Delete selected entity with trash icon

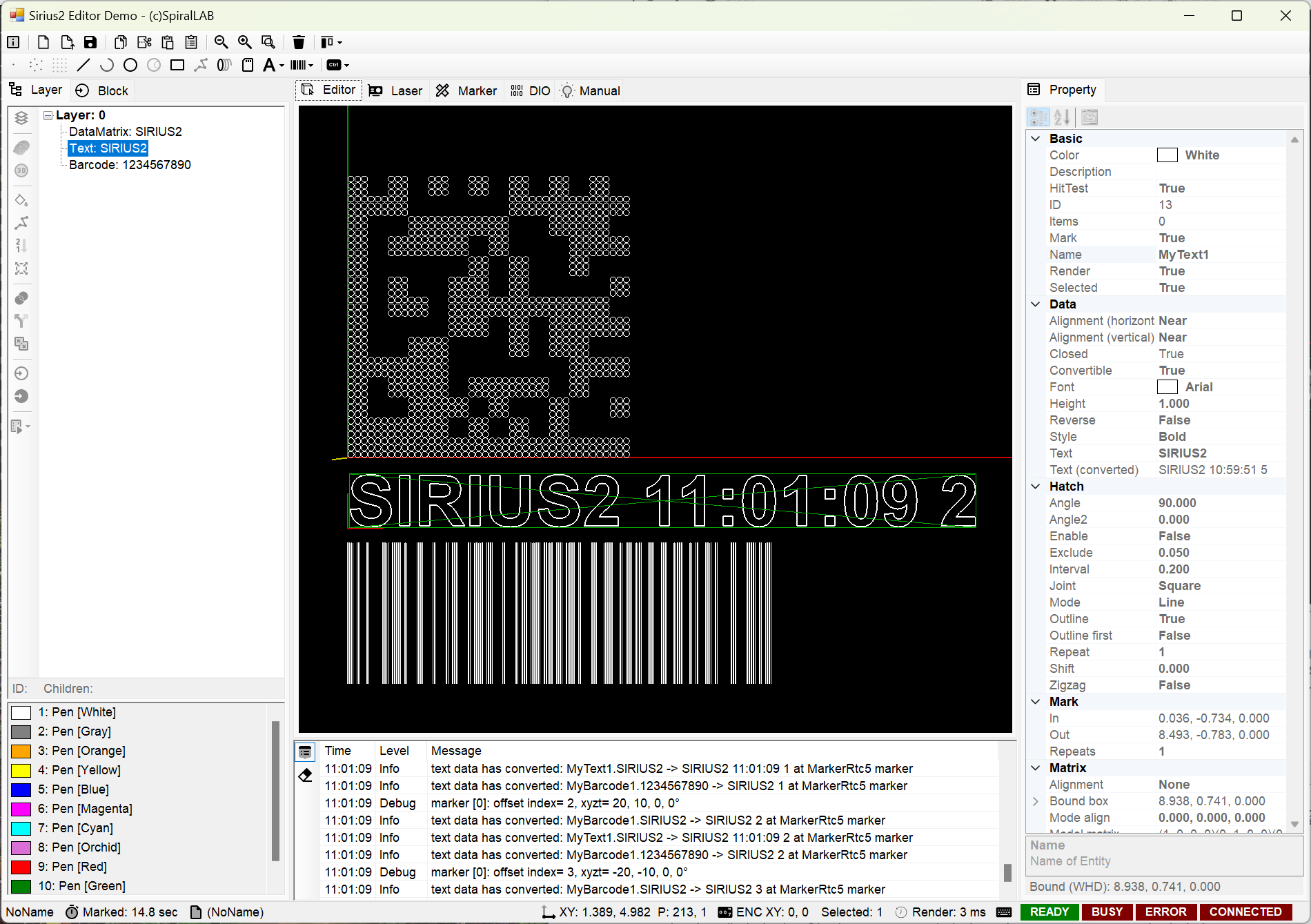299,42
